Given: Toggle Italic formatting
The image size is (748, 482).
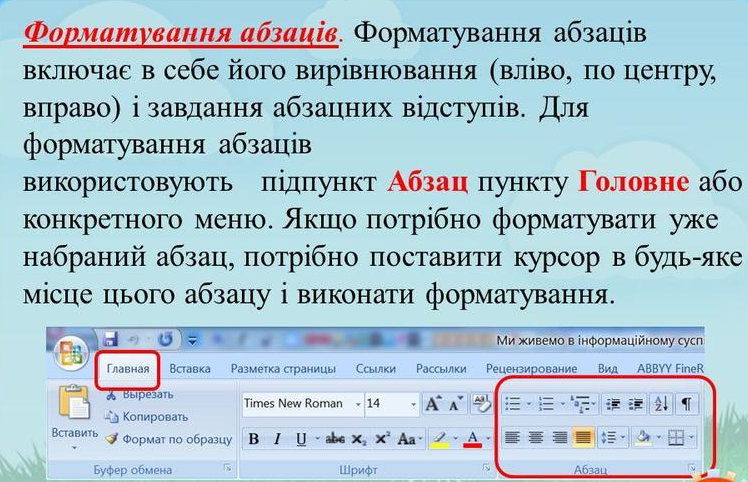Looking at the screenshot, I should [277, 439].
